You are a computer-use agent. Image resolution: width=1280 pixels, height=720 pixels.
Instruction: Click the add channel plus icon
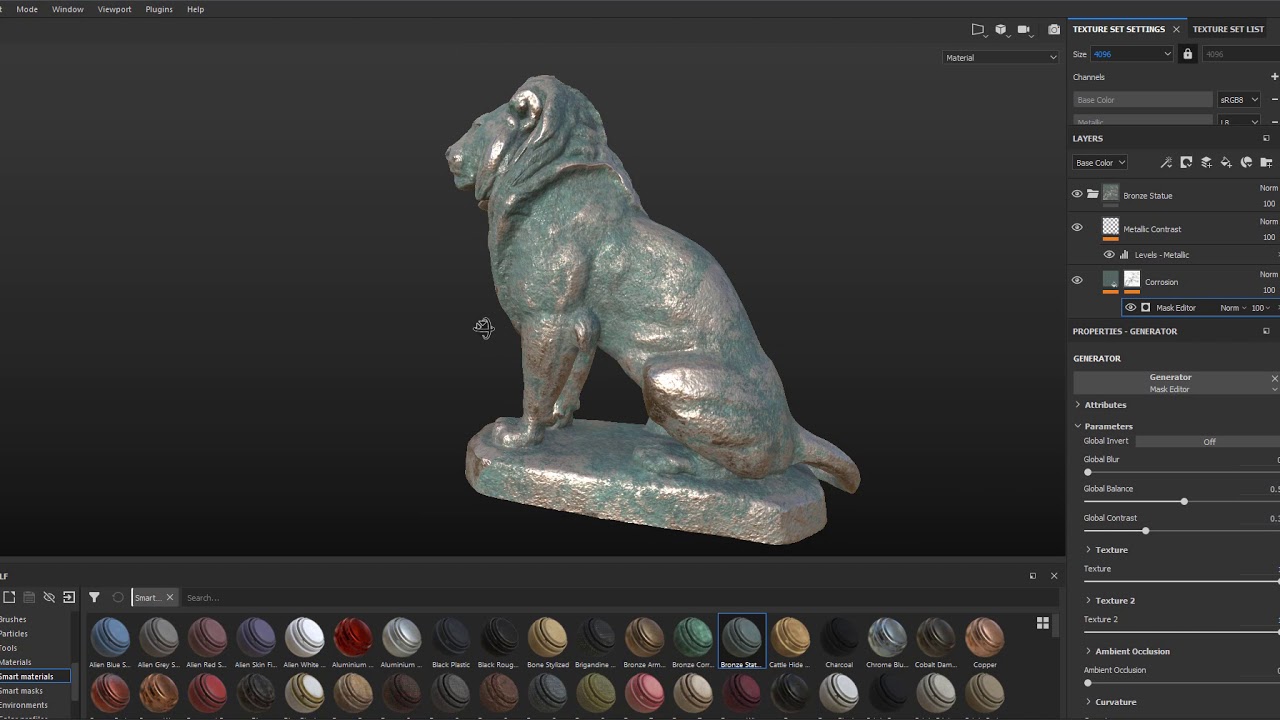point(1274,77)
